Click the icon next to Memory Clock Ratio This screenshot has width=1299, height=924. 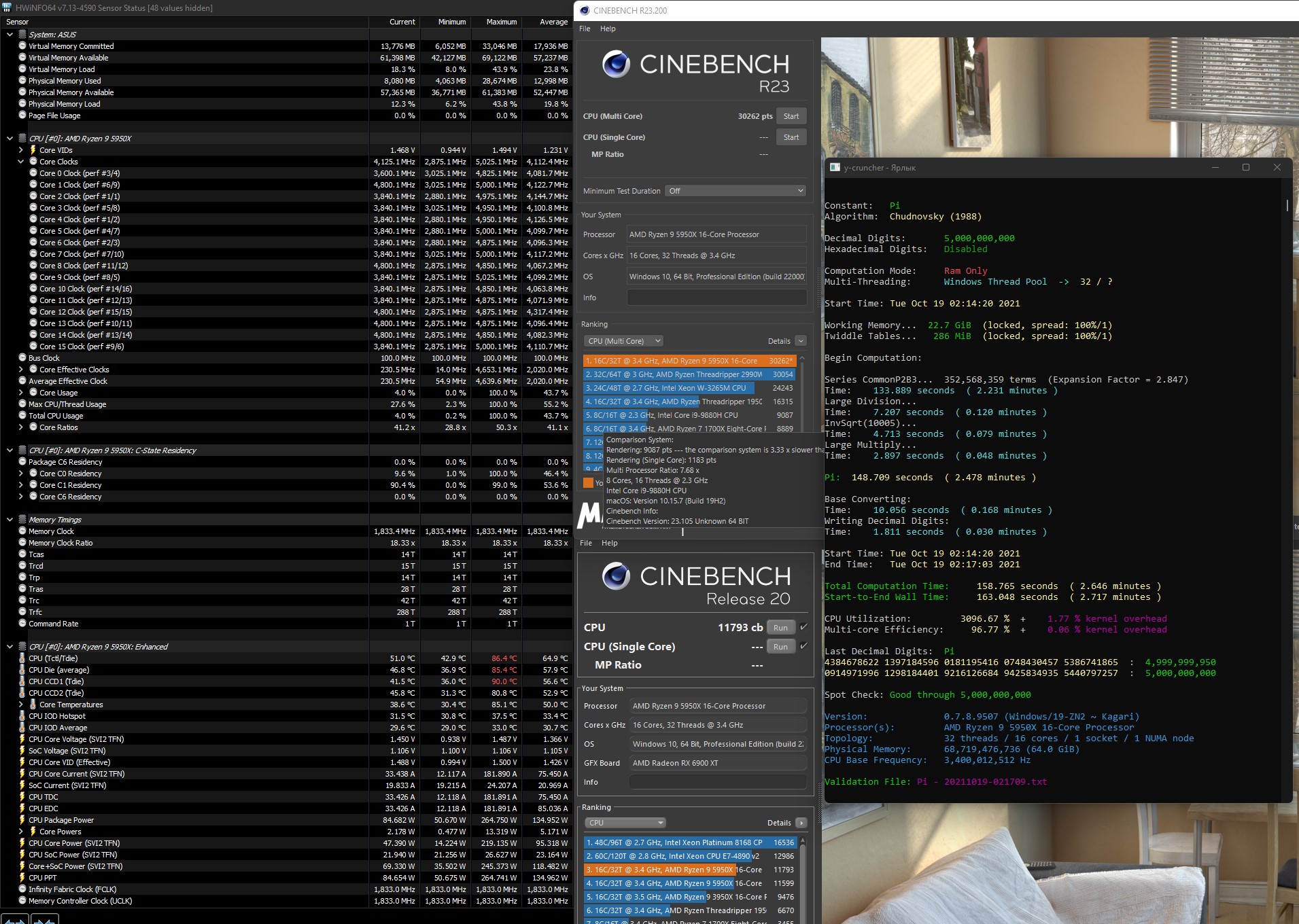pos(22,543)
